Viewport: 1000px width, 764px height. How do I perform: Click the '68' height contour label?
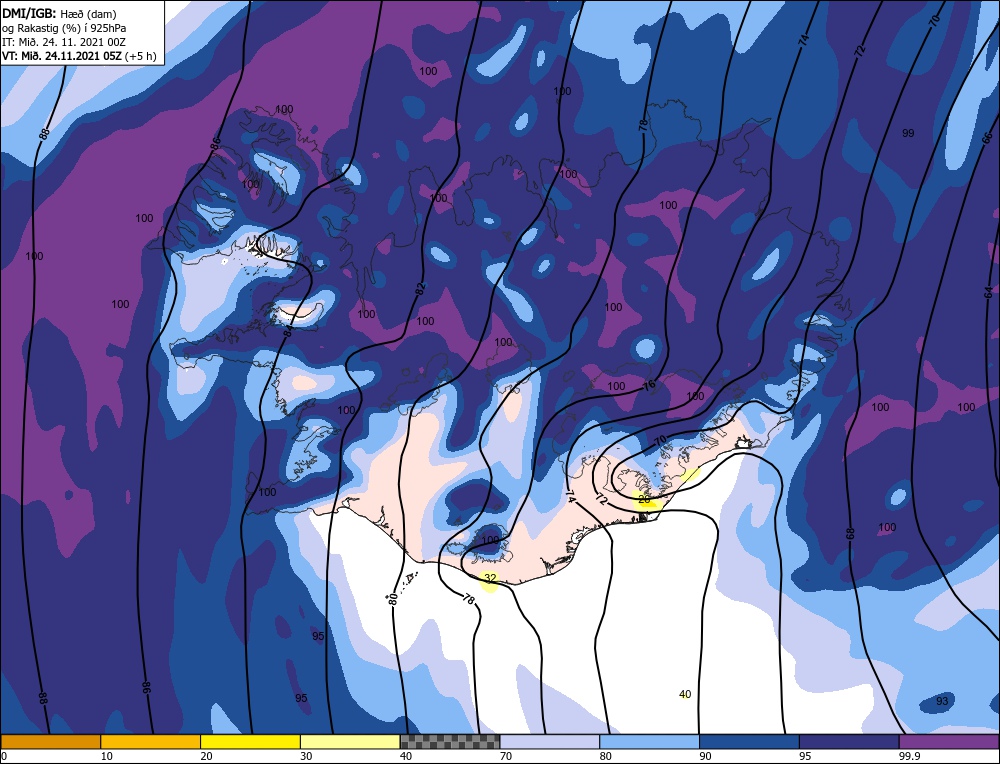[x=849, y=534]
